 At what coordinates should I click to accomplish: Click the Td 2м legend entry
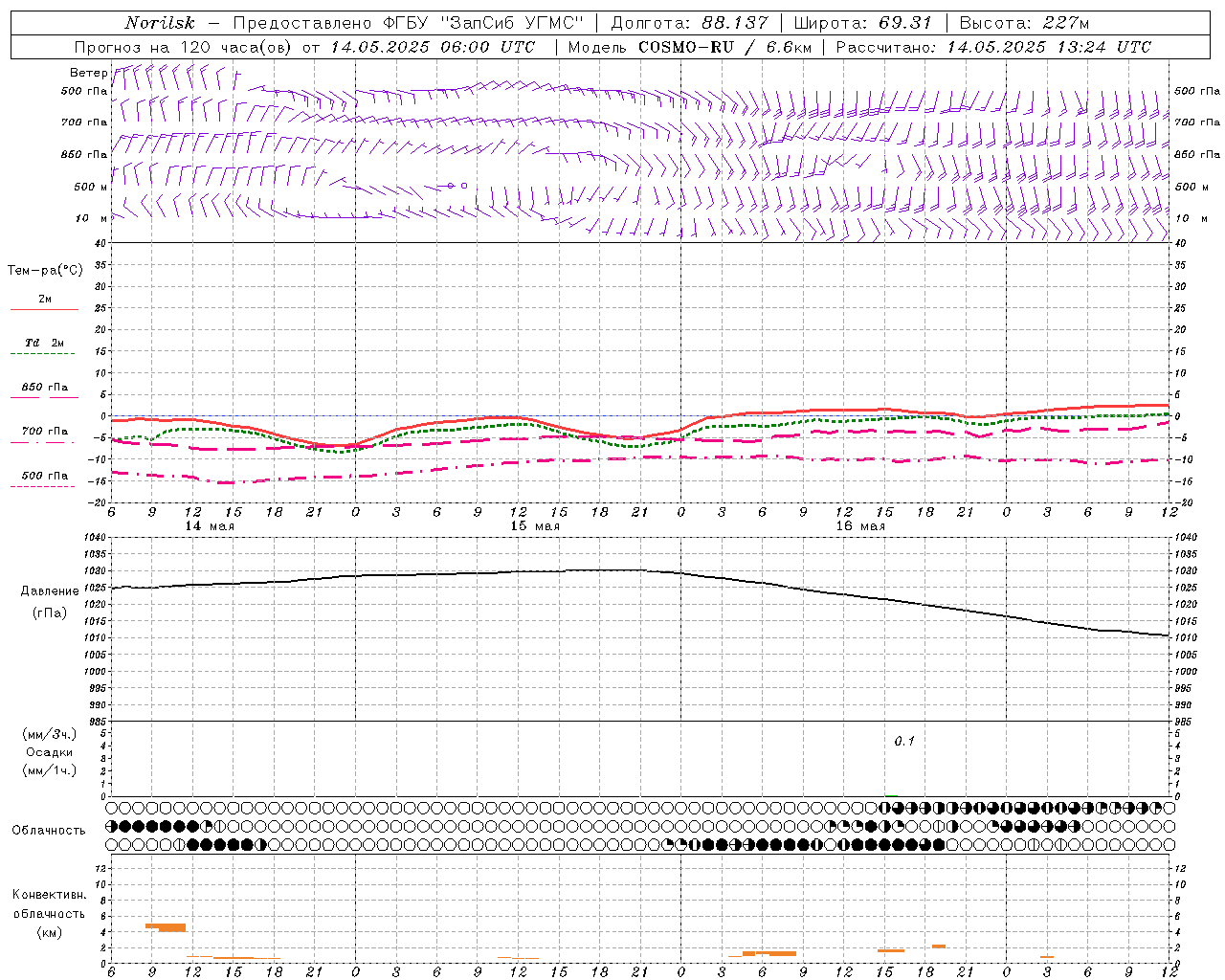(45, 343)
